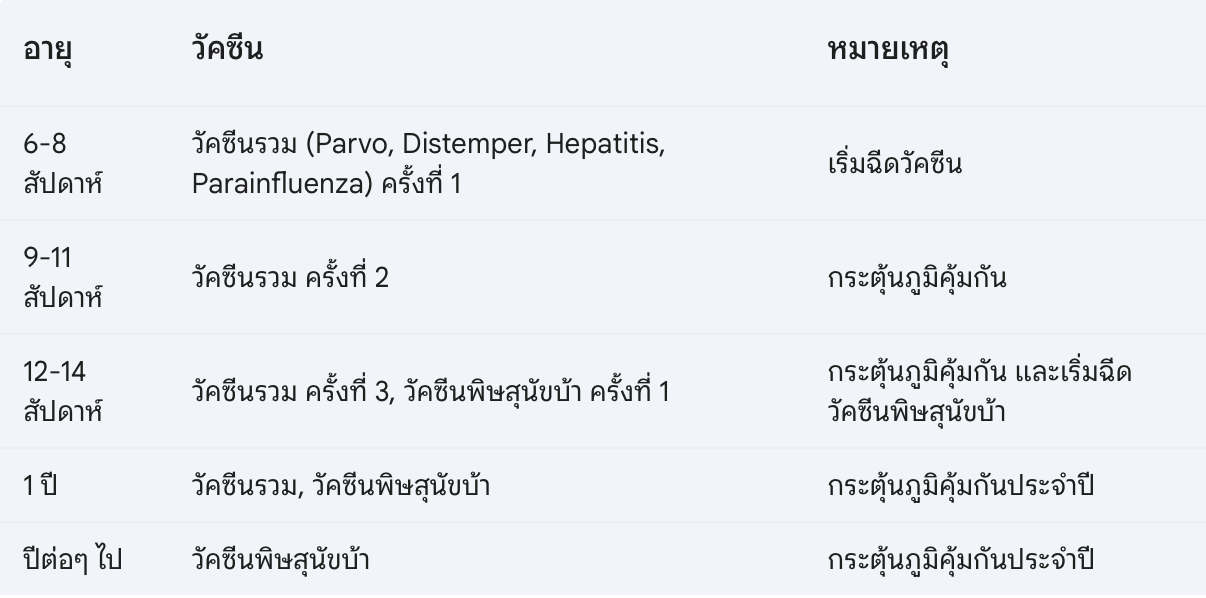Click the กระตุ้นภูมิคุ้มกันประจำปี note in the last row
Viewport: 1206px width, 598px height.
point(961,559)
